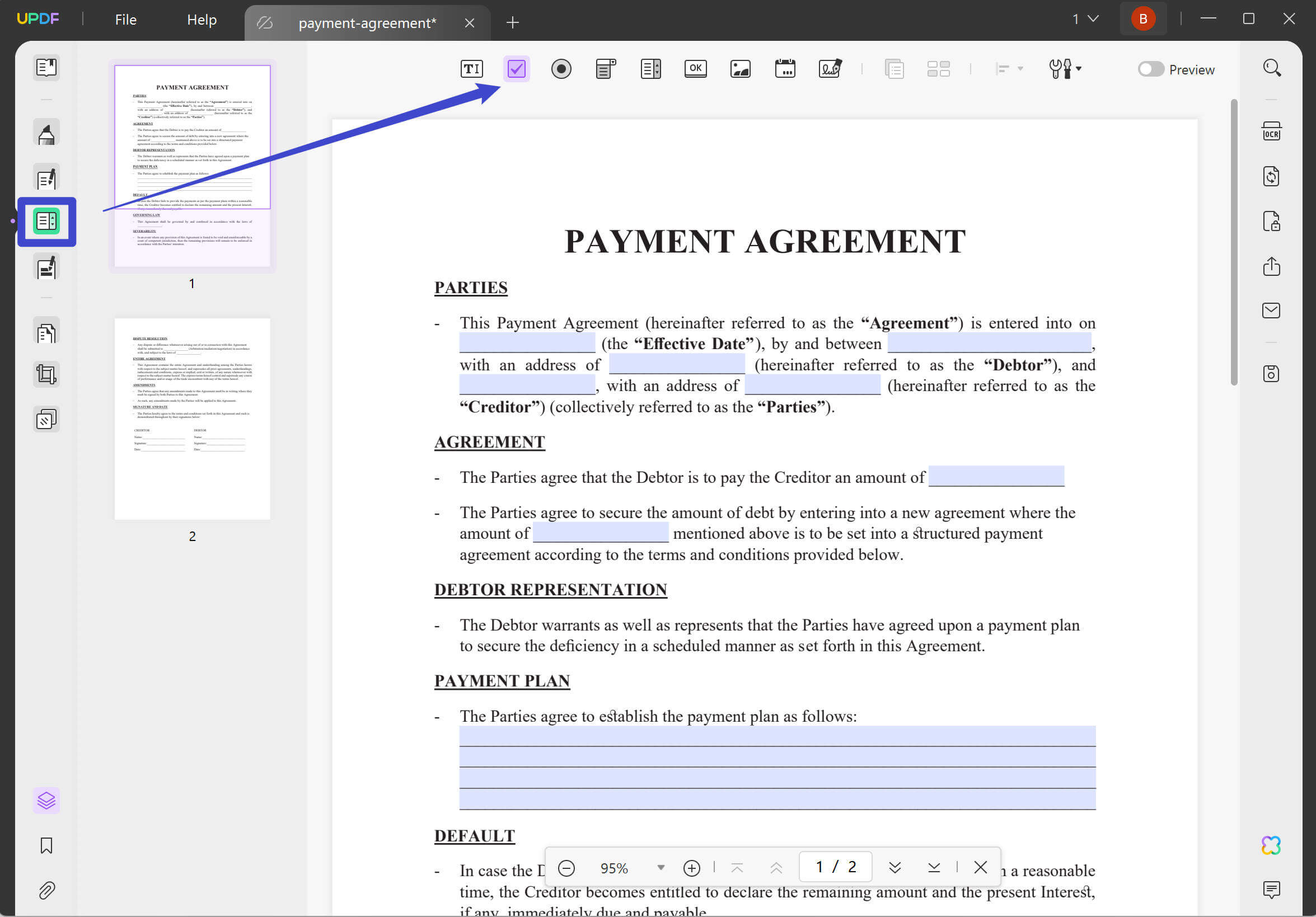1316x917 pixels.
Task: Open the OCR tool in right sidebar
Action: click(x=1271, y=131)
